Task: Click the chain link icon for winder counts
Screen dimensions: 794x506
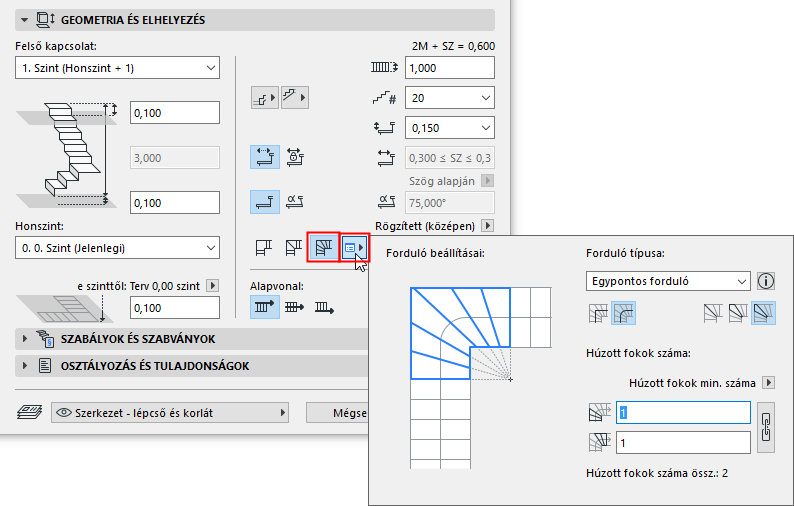Action: (x=767, y=425)
